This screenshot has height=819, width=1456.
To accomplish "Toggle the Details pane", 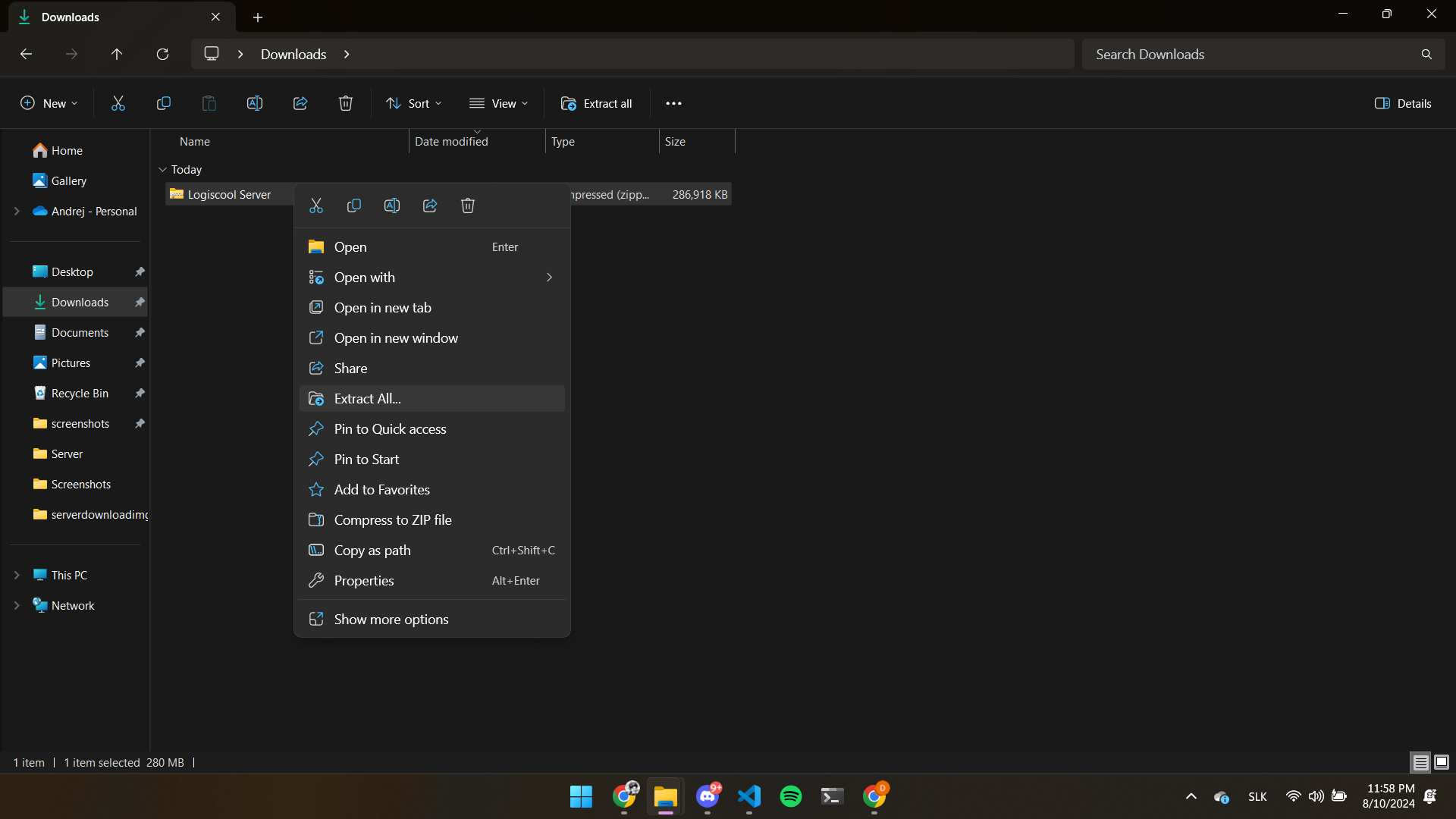I will (1403, 103).
